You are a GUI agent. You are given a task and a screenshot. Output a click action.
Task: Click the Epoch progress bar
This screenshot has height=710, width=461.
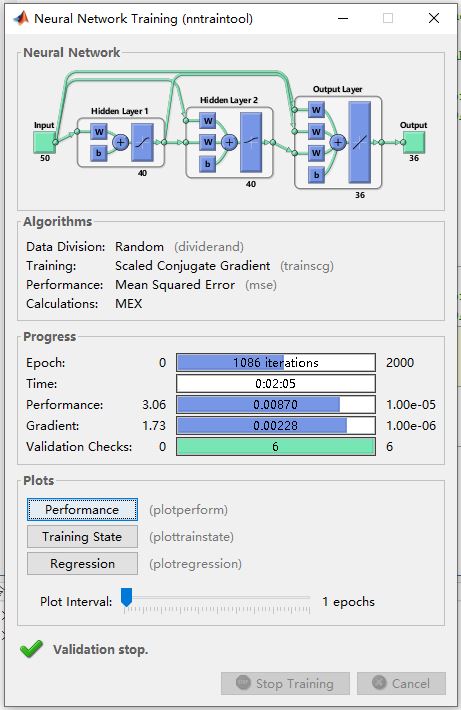pyautogui.click(x=276, y=363)
